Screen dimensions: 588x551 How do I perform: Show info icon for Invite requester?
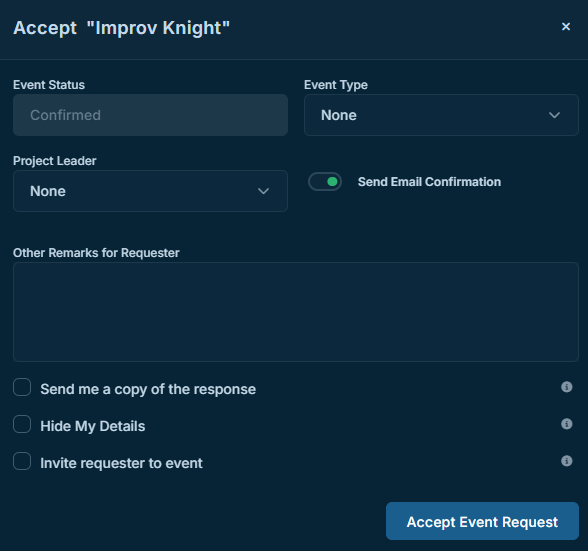point(566,461)
